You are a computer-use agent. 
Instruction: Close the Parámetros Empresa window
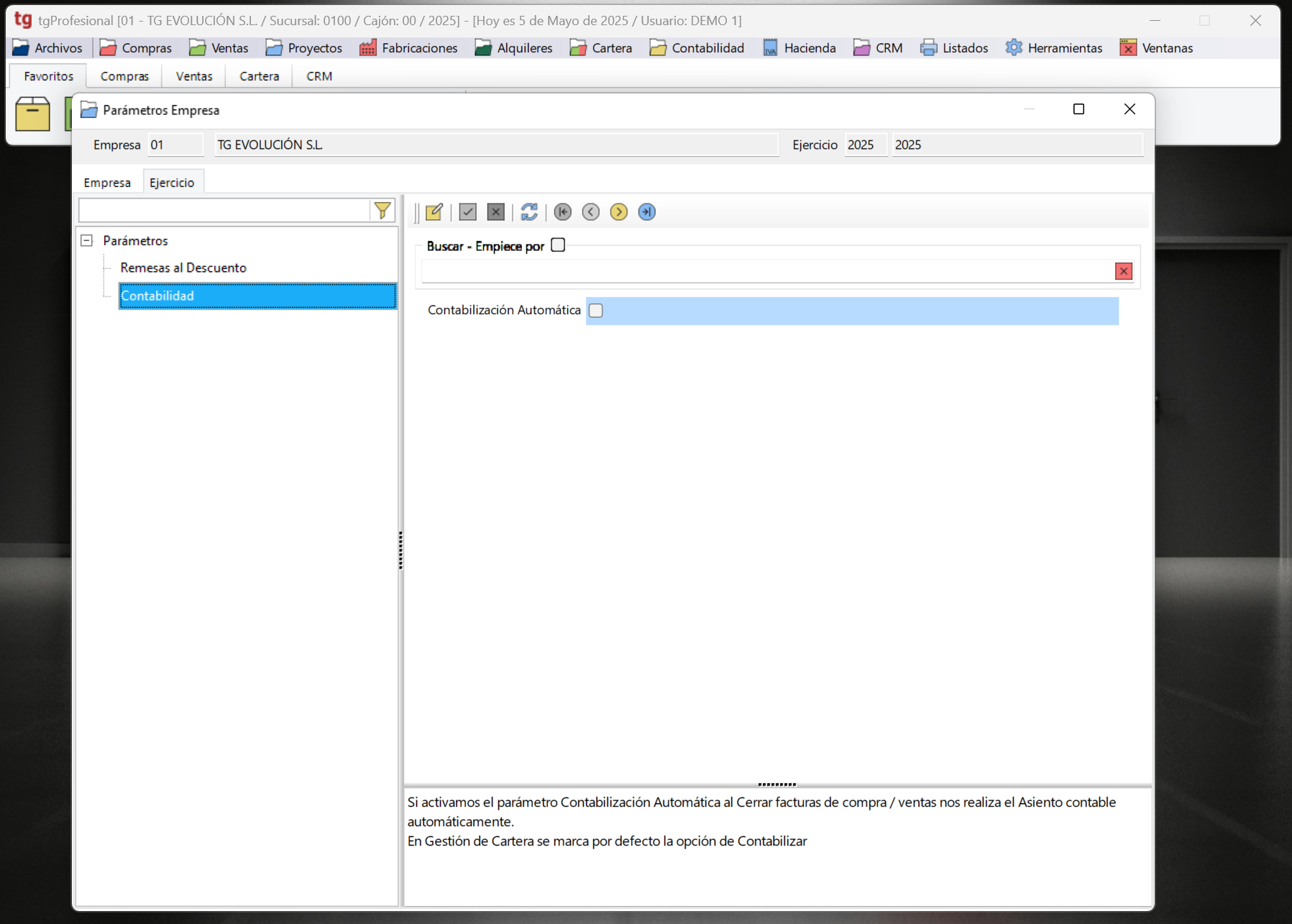pyautogui.click(x=1130, y=109)
